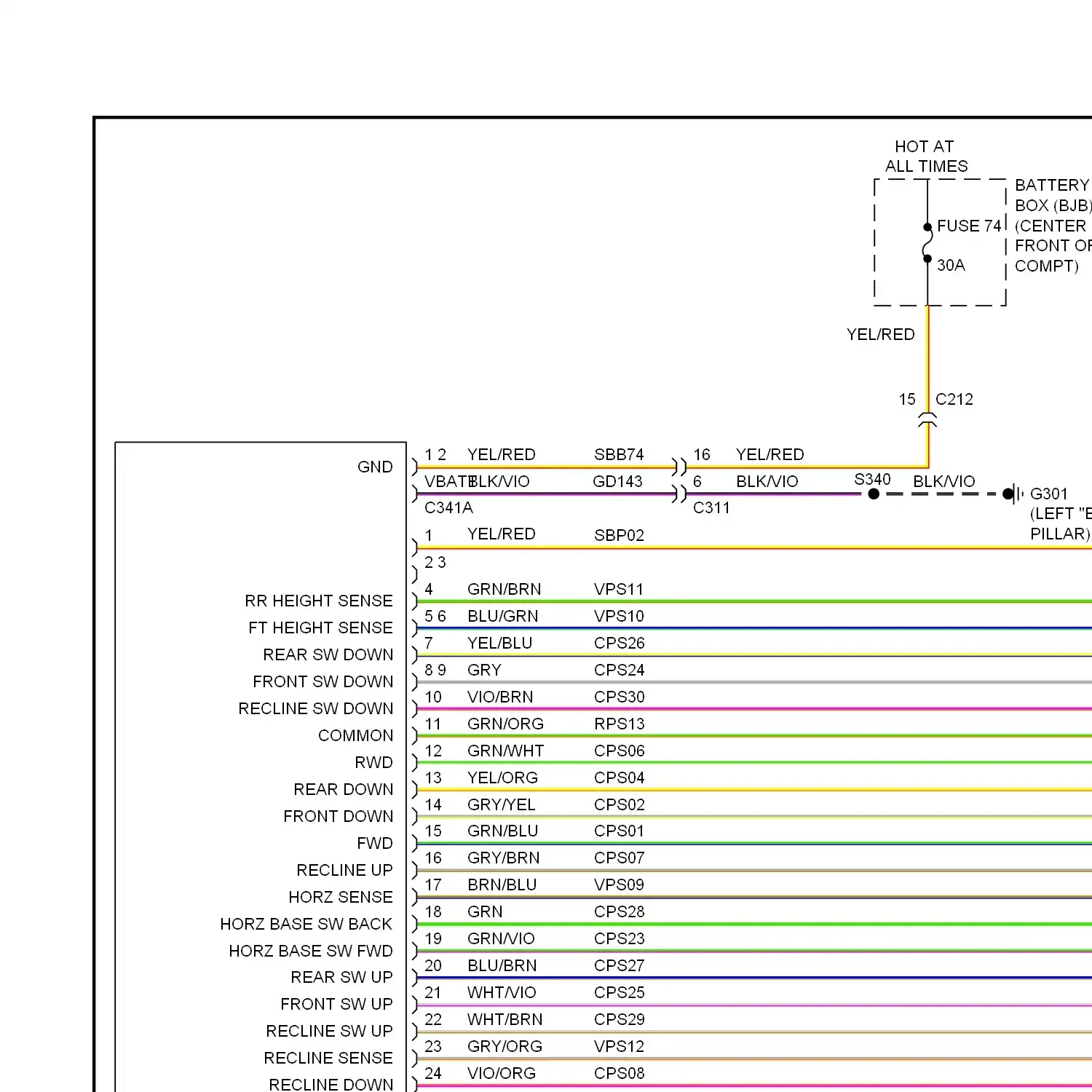This screenshot has width=1092, height=1092.
Task: Click the C311 connector label
Action: (x=711, y=507)
